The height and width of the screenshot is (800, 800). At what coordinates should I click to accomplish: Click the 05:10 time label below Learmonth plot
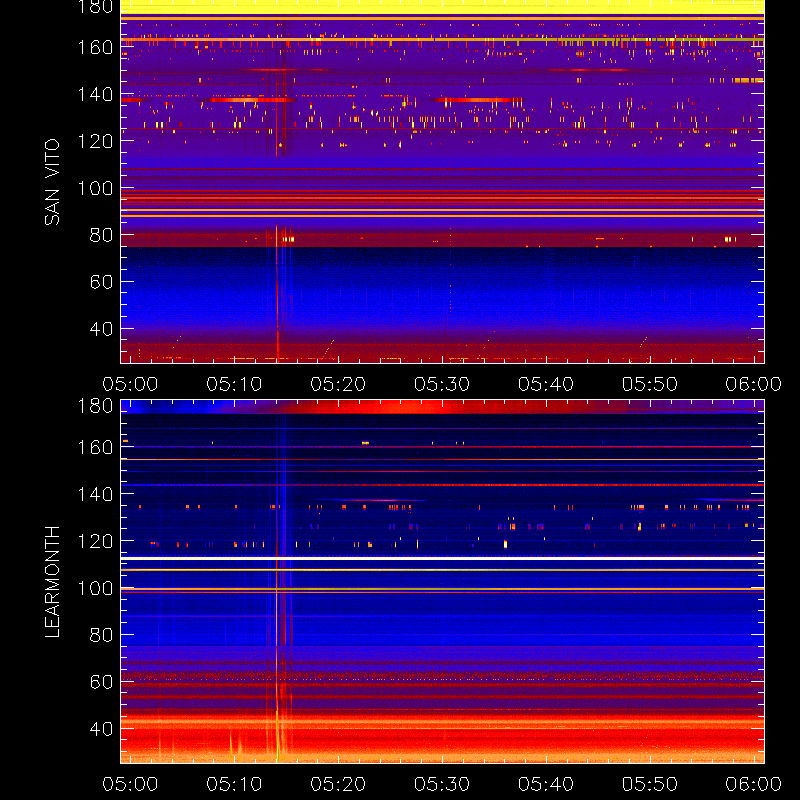234,784
